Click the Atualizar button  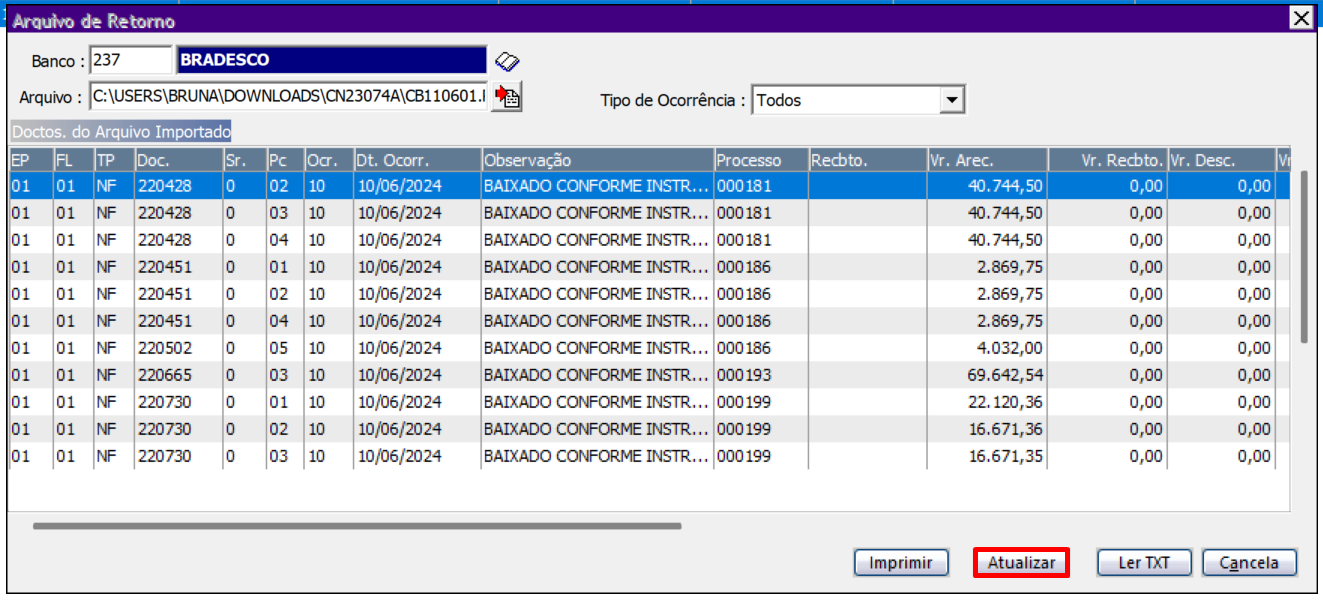(x=1021, y=563)
